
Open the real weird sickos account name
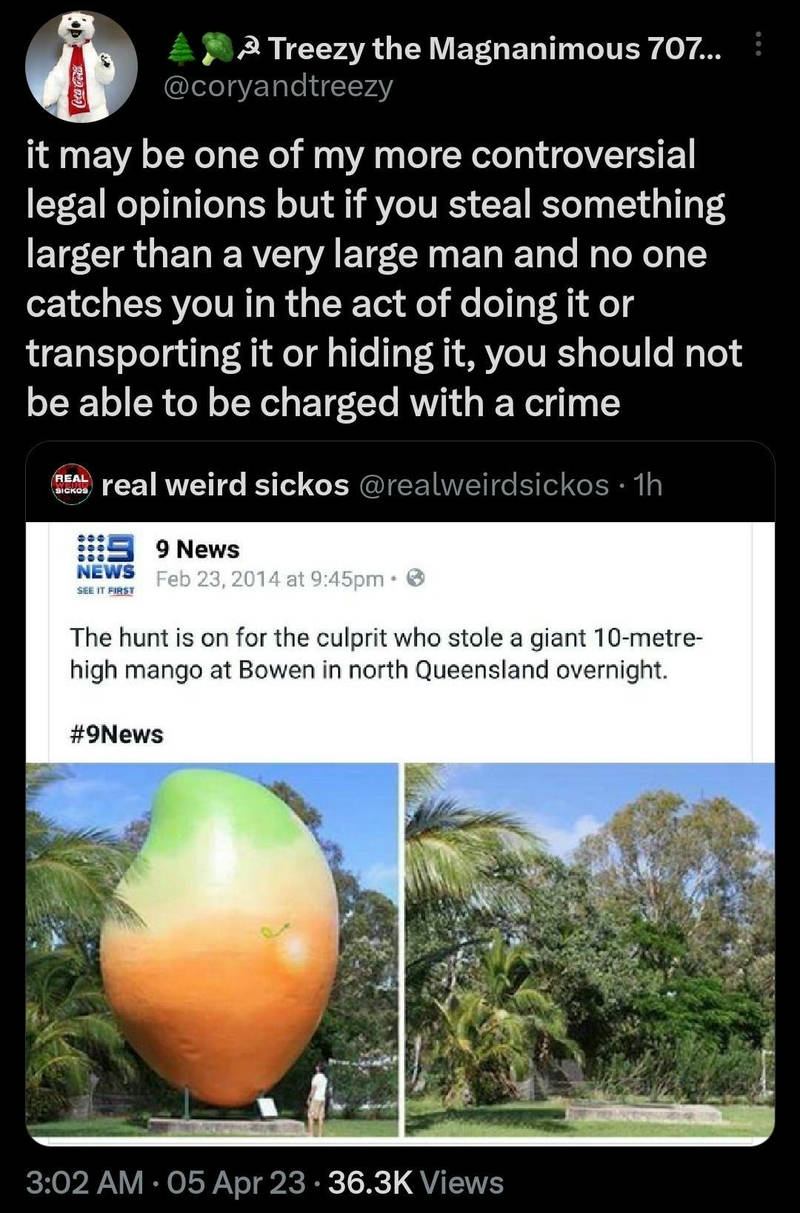[226, 485]
